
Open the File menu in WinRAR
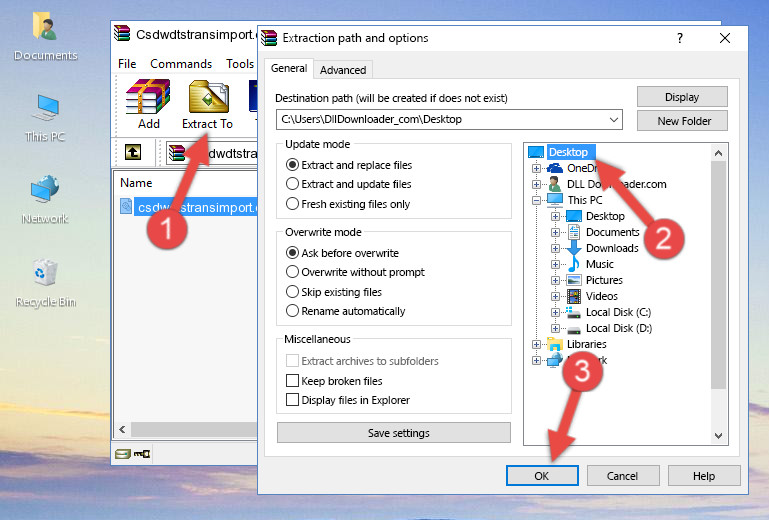pos(127,64)
